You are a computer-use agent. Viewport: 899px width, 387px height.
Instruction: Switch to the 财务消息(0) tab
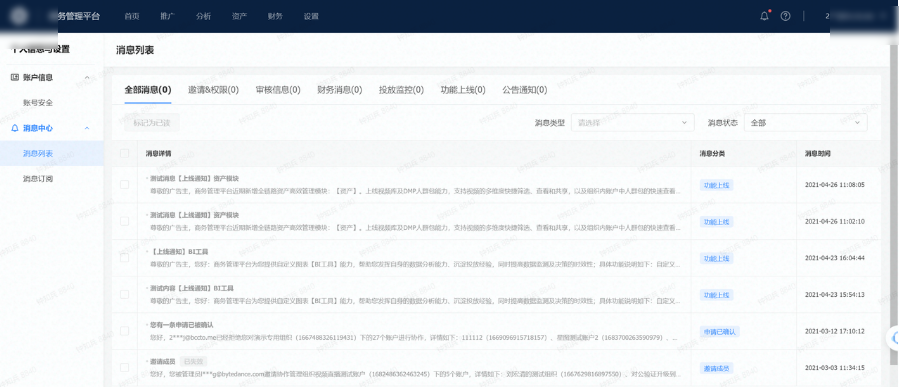[x=340, y=90]
